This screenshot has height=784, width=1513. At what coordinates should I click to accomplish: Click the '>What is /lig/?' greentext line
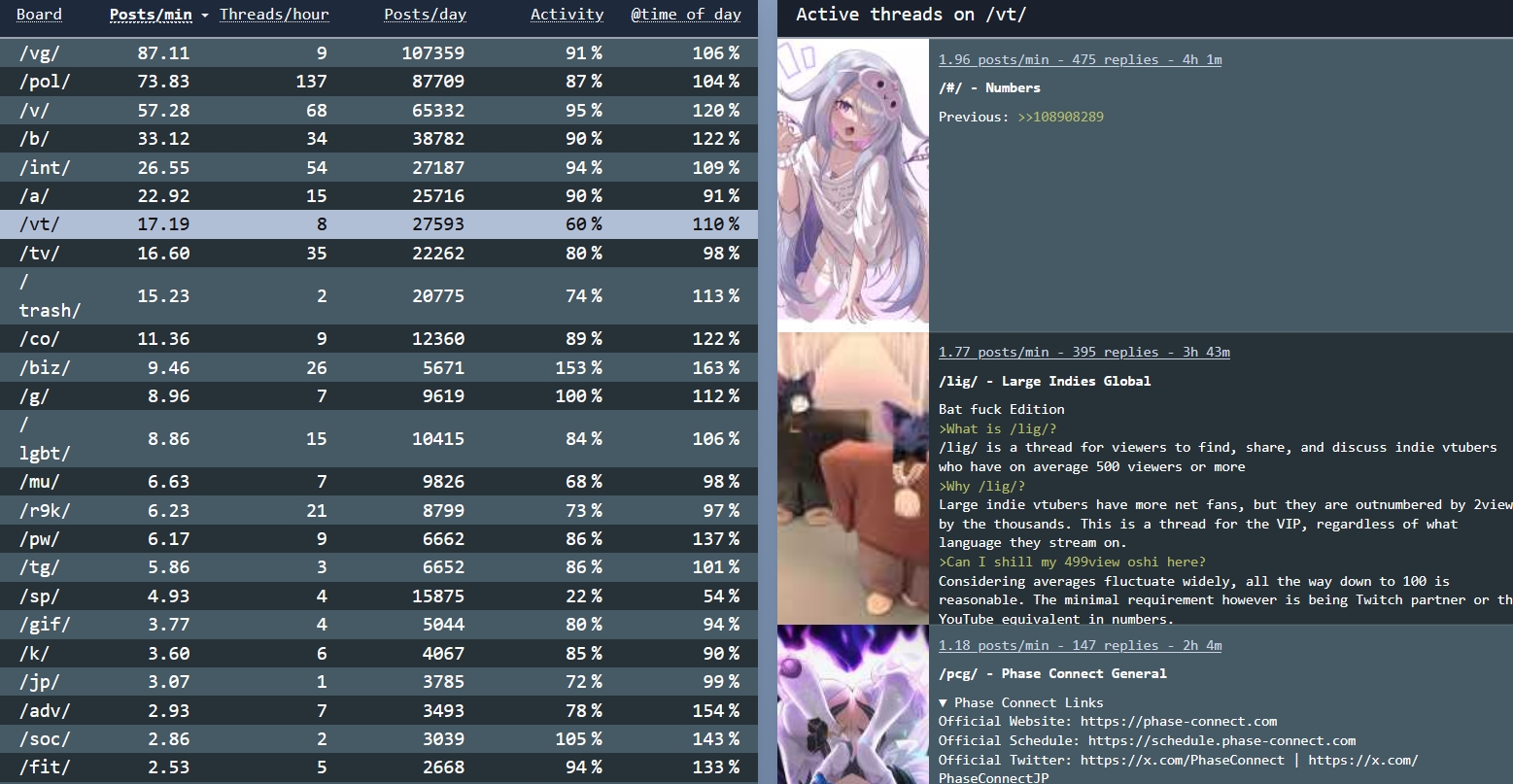pyautogui.click(x=997, y=428)
